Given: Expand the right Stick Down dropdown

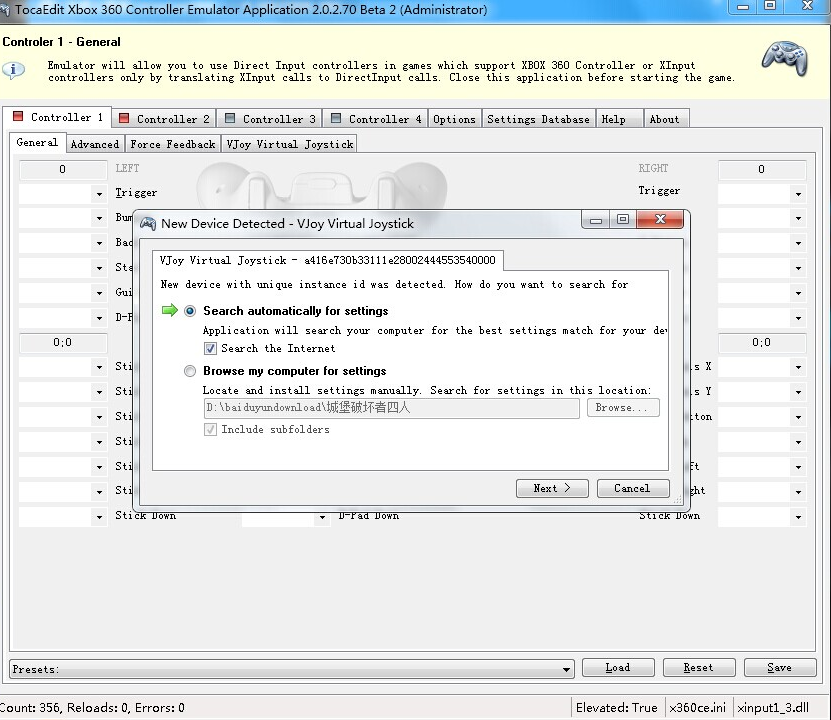Looking at the screenshot, I should [x=798, y=517].
